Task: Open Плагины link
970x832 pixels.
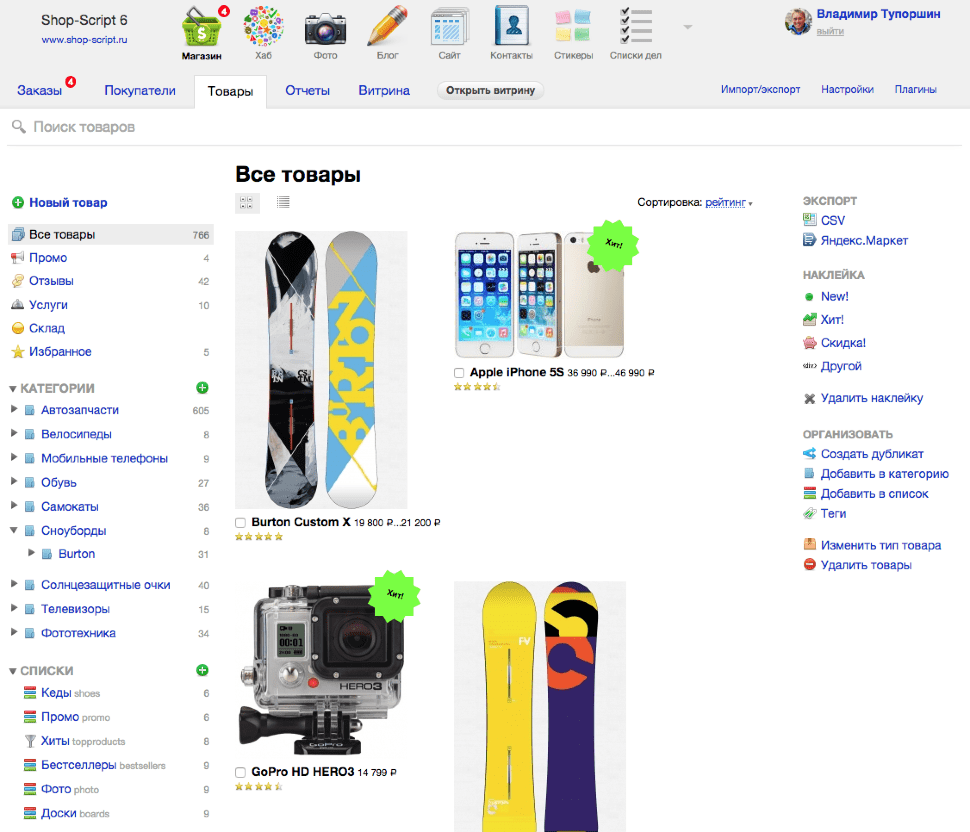Action: click(x=916, y=90)
